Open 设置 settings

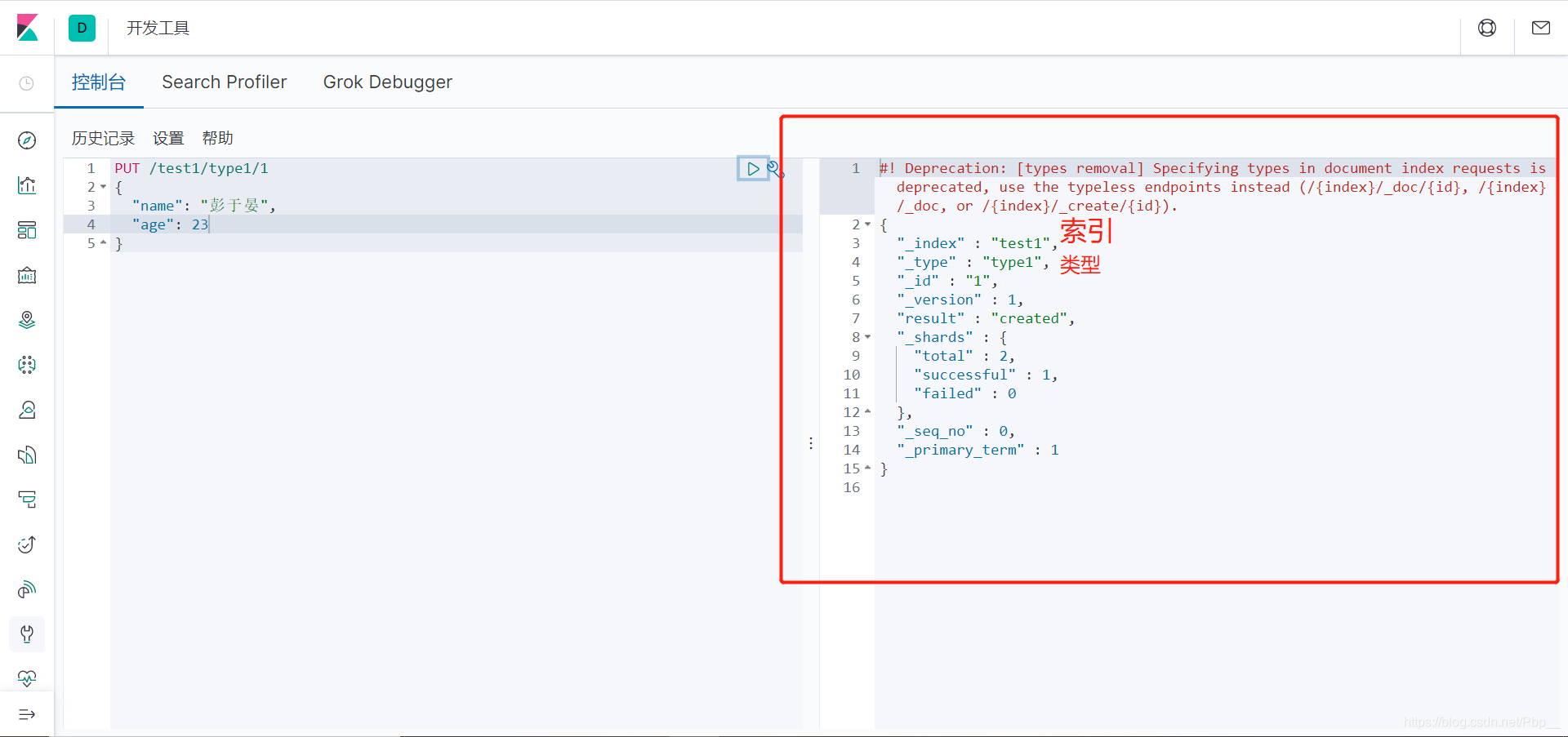(x=169, y=138)
